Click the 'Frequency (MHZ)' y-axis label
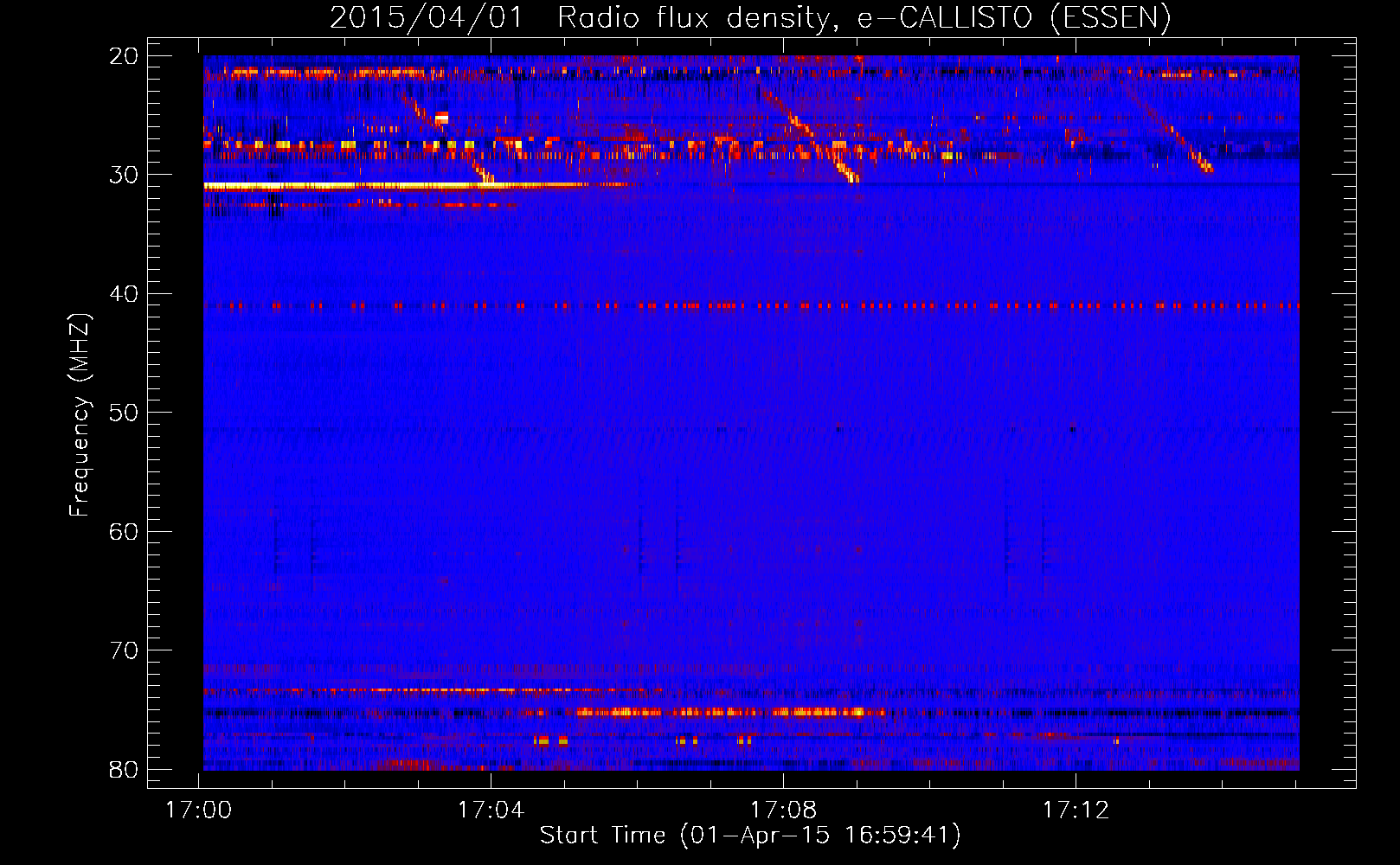The width and height of the screenshot is (1400, 865). (x=80, y=415)
